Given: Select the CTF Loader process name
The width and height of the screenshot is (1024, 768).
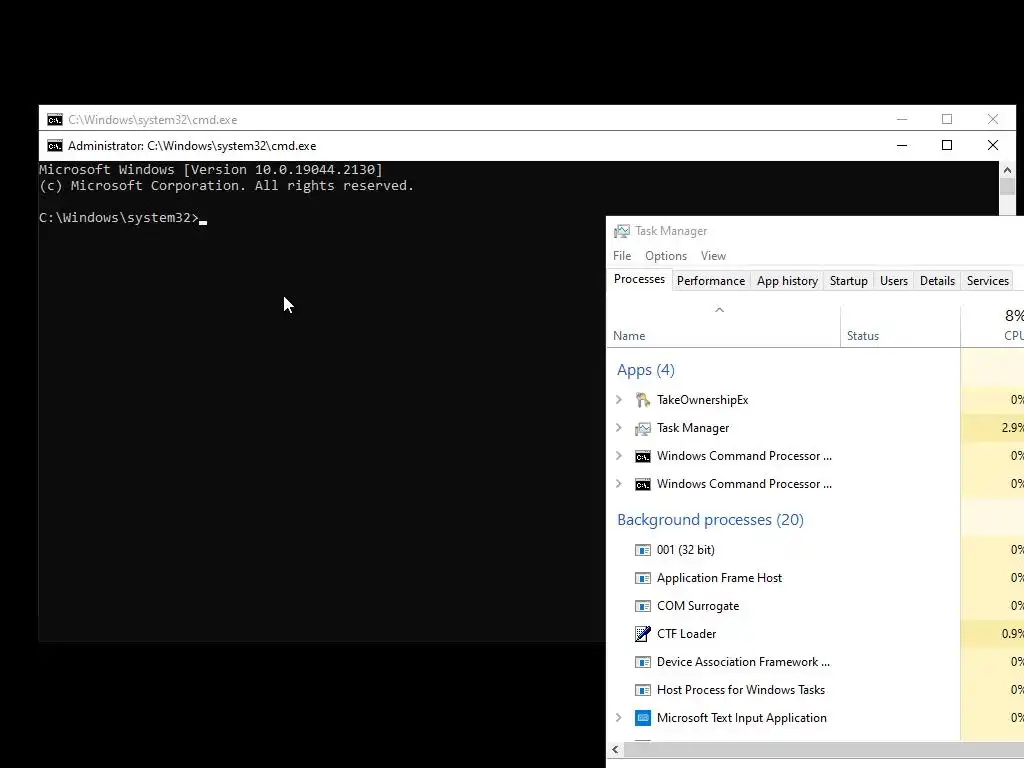Looking at the screenshot, I should pos(686,633).
